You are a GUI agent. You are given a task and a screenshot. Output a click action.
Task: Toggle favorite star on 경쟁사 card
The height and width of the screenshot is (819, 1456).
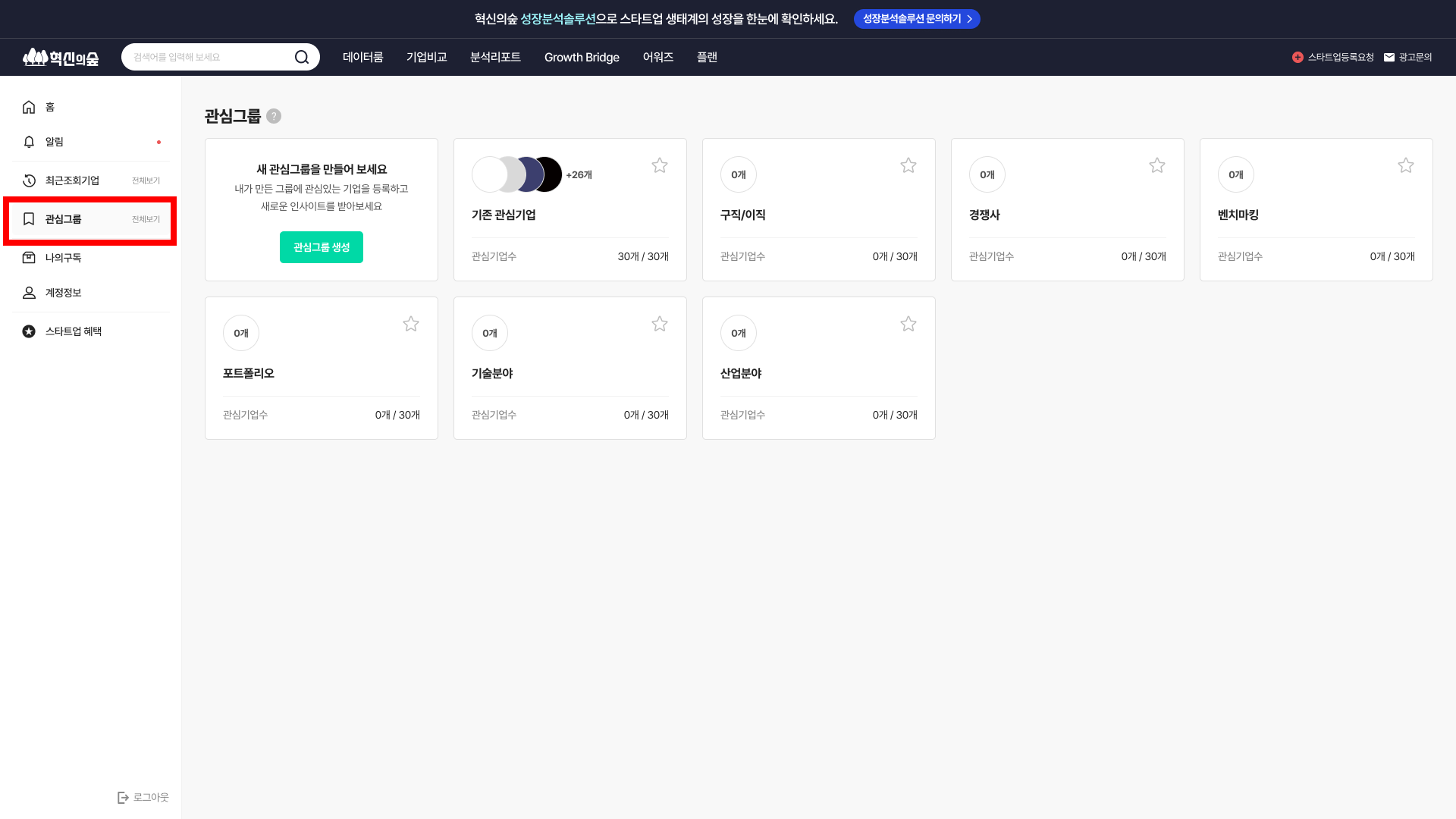pyautogui.click(x=1156, y=165)
